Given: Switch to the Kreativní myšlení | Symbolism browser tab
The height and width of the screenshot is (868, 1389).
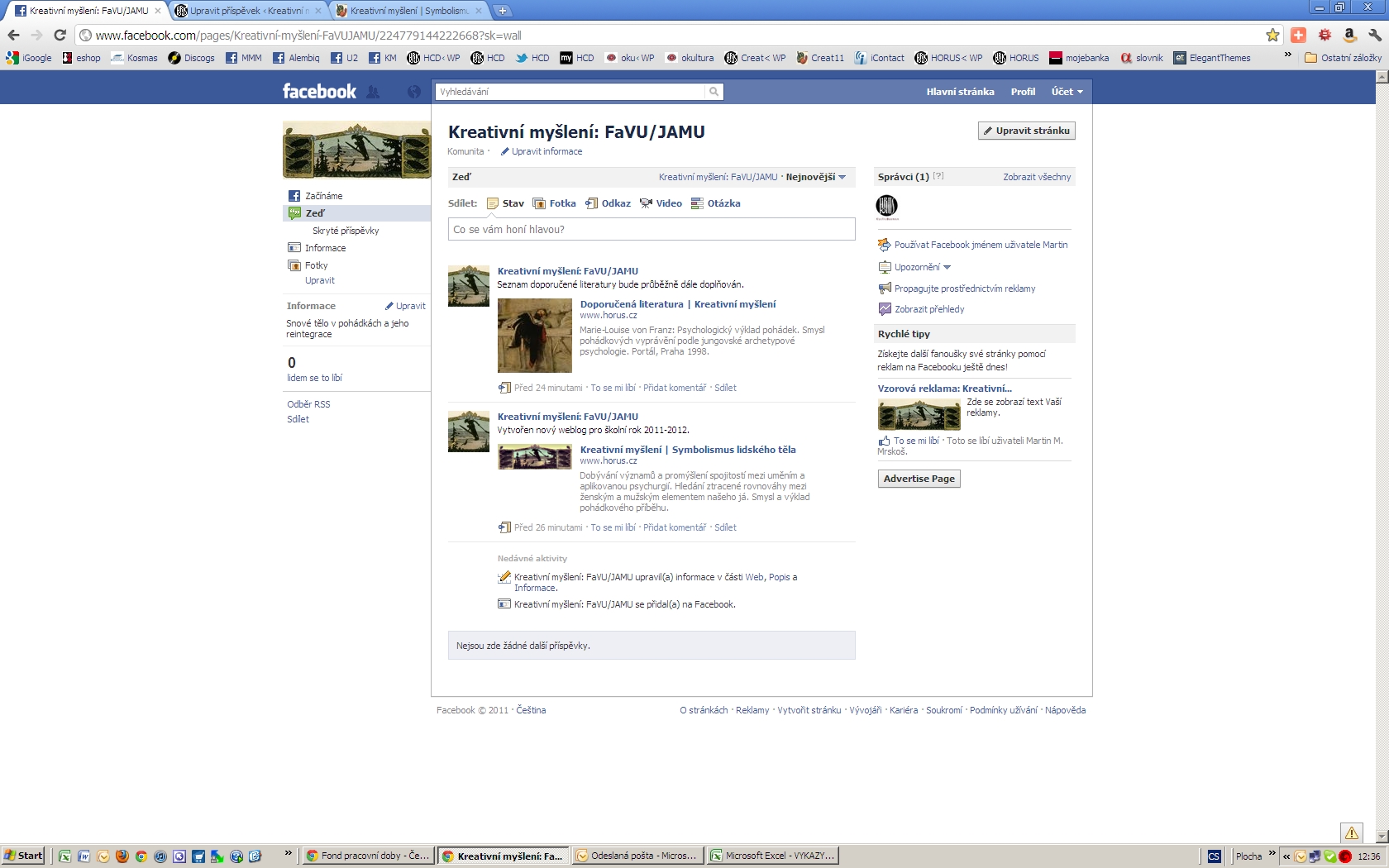Looking at the screenshot, I should [x=408, y=11].
